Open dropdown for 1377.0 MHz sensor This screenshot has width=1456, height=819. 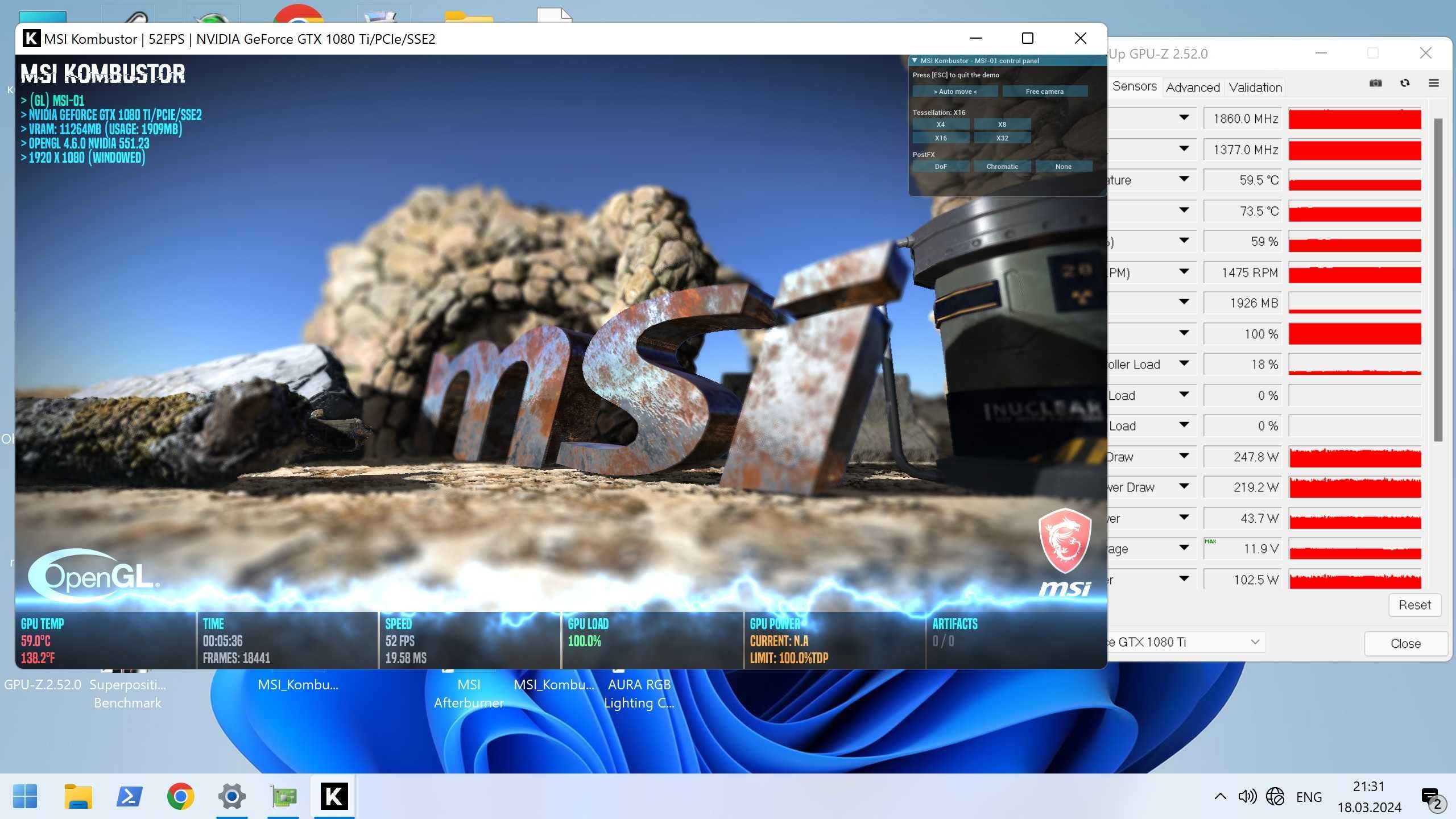1184,148
